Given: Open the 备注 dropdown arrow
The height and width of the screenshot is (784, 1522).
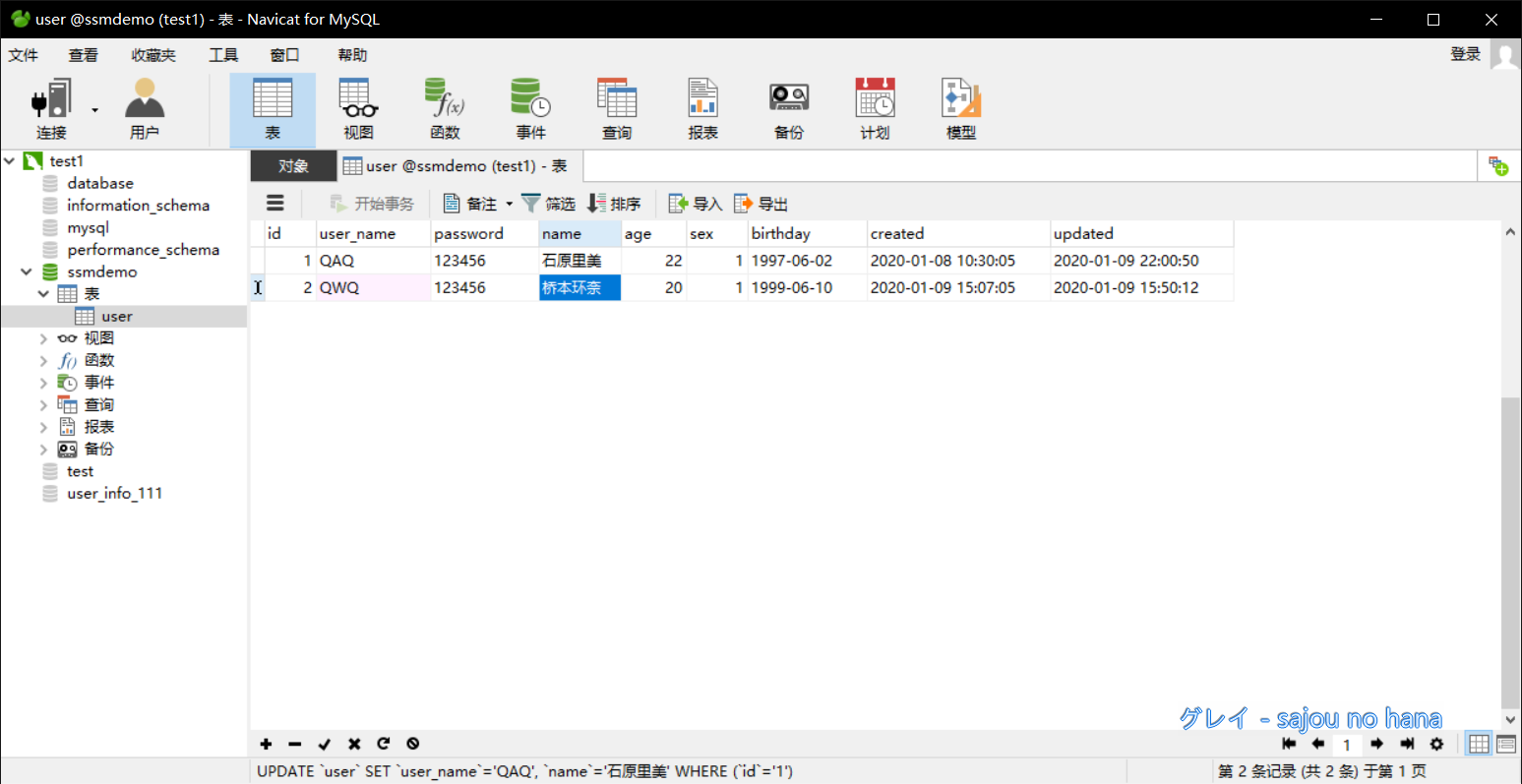Looking at the screenshot, I should coord(509,204).
